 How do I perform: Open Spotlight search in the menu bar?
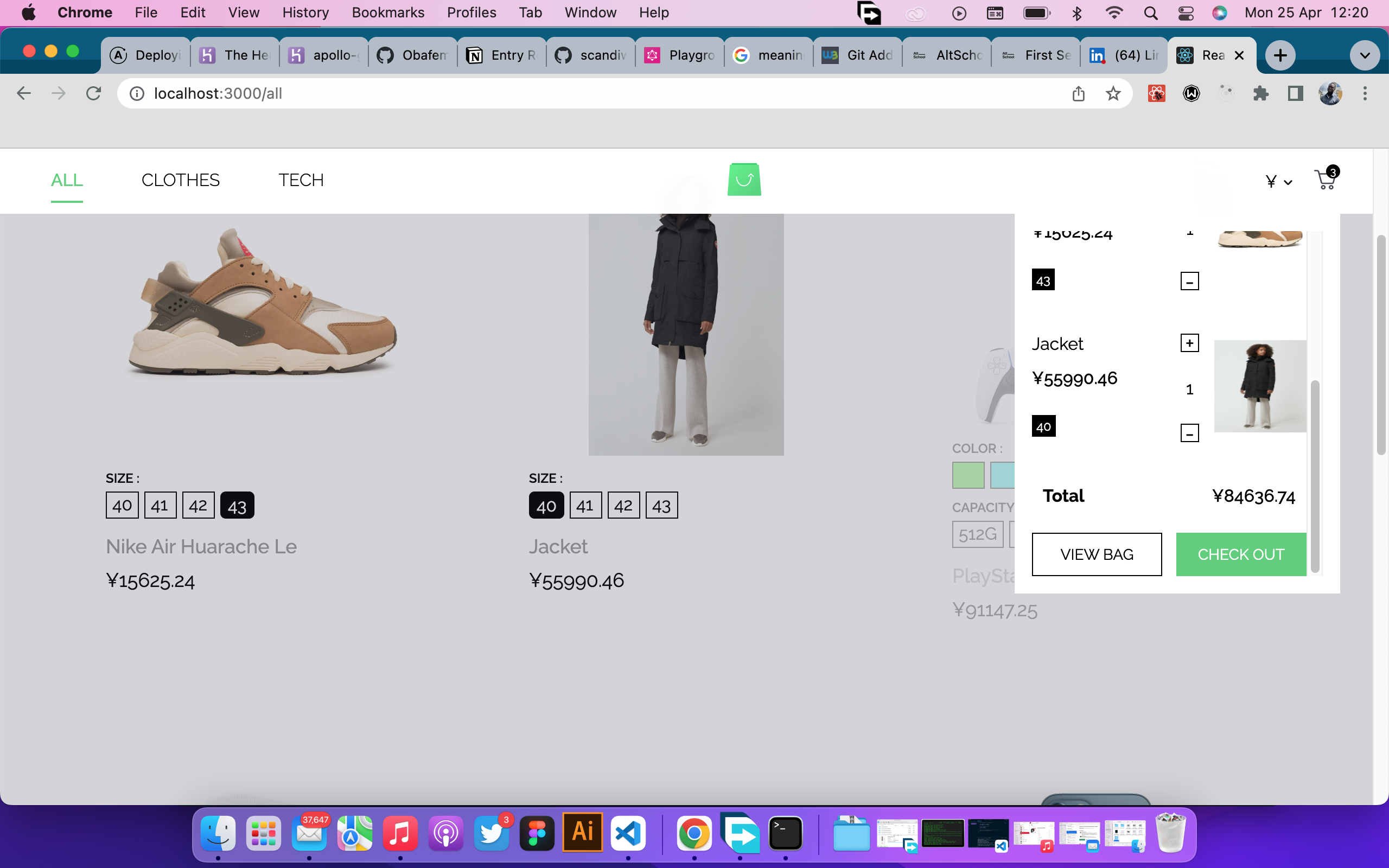point(1150,12)
